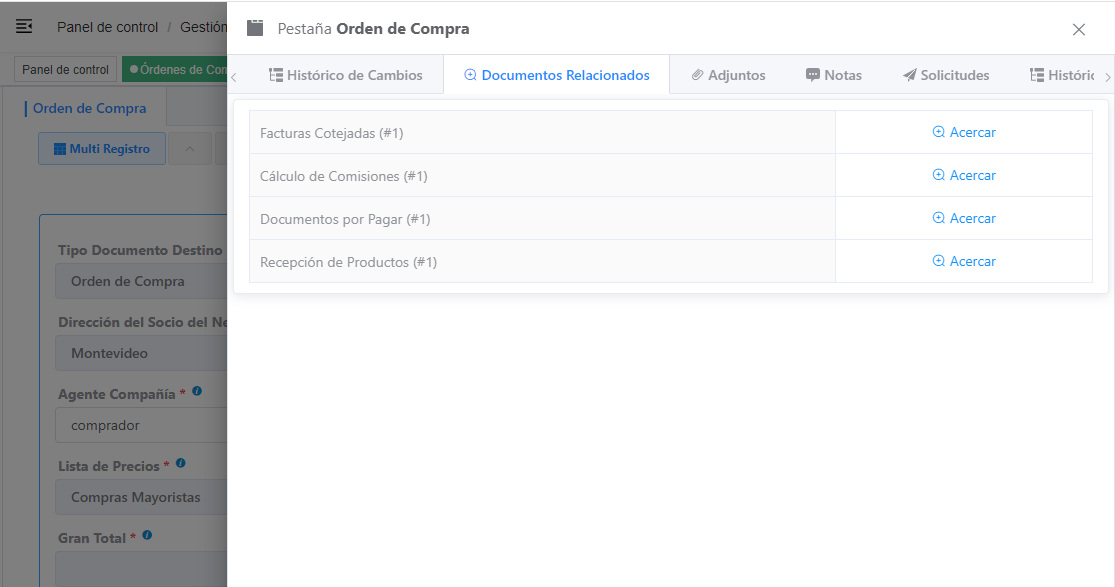Image resolution: width=1115 pixels, height=587 pixels.
Task: Click the info icon beside Lista de Precios
Action: pyautogui.click(x=181, y=464)
